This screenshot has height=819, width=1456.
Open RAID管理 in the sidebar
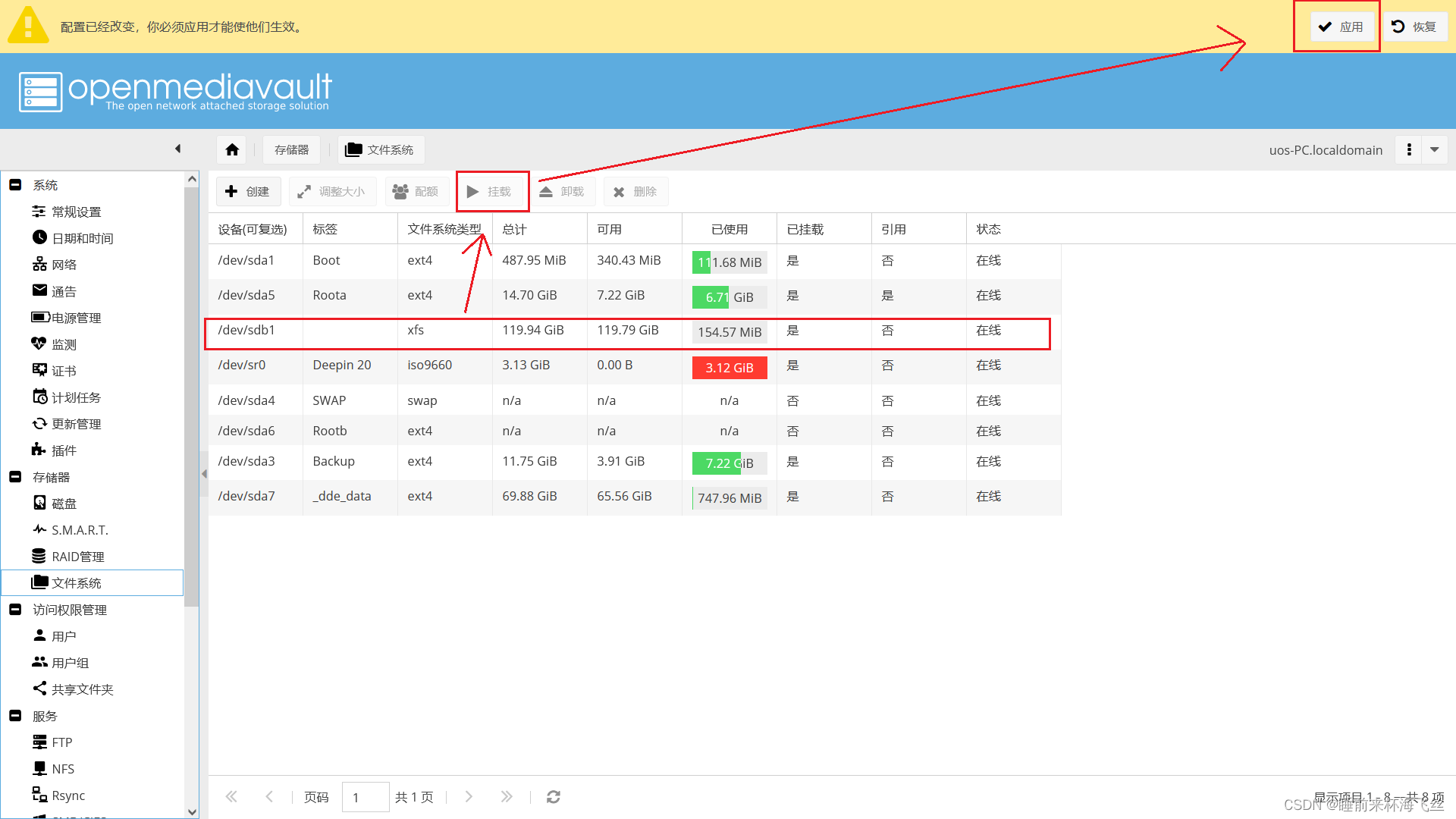77,557
